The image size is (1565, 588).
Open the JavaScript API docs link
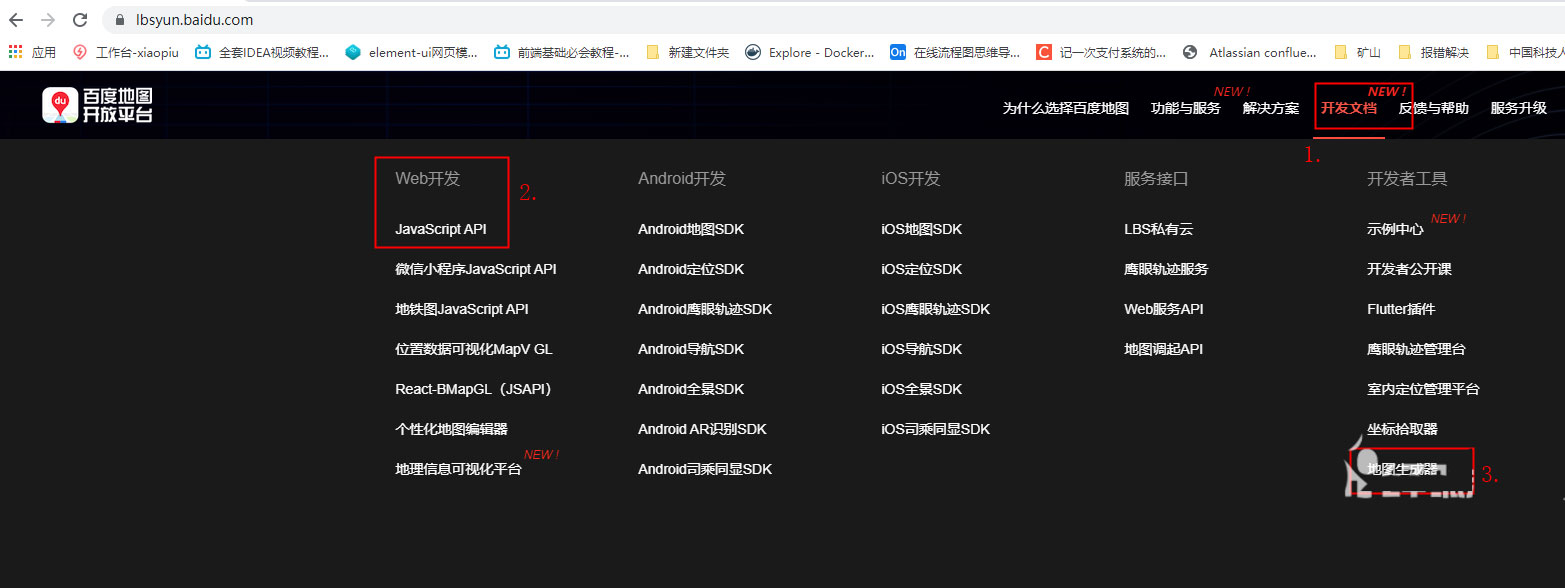tap(441, 229)
